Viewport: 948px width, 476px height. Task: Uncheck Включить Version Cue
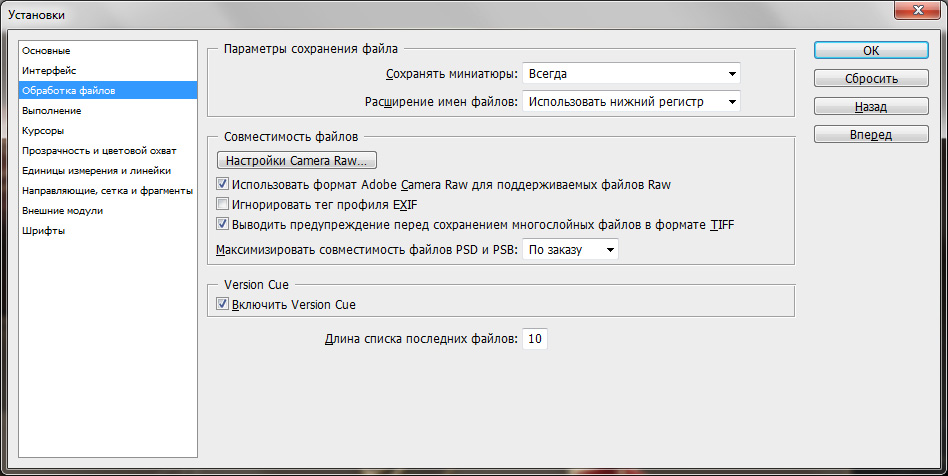tap(223, 305)
